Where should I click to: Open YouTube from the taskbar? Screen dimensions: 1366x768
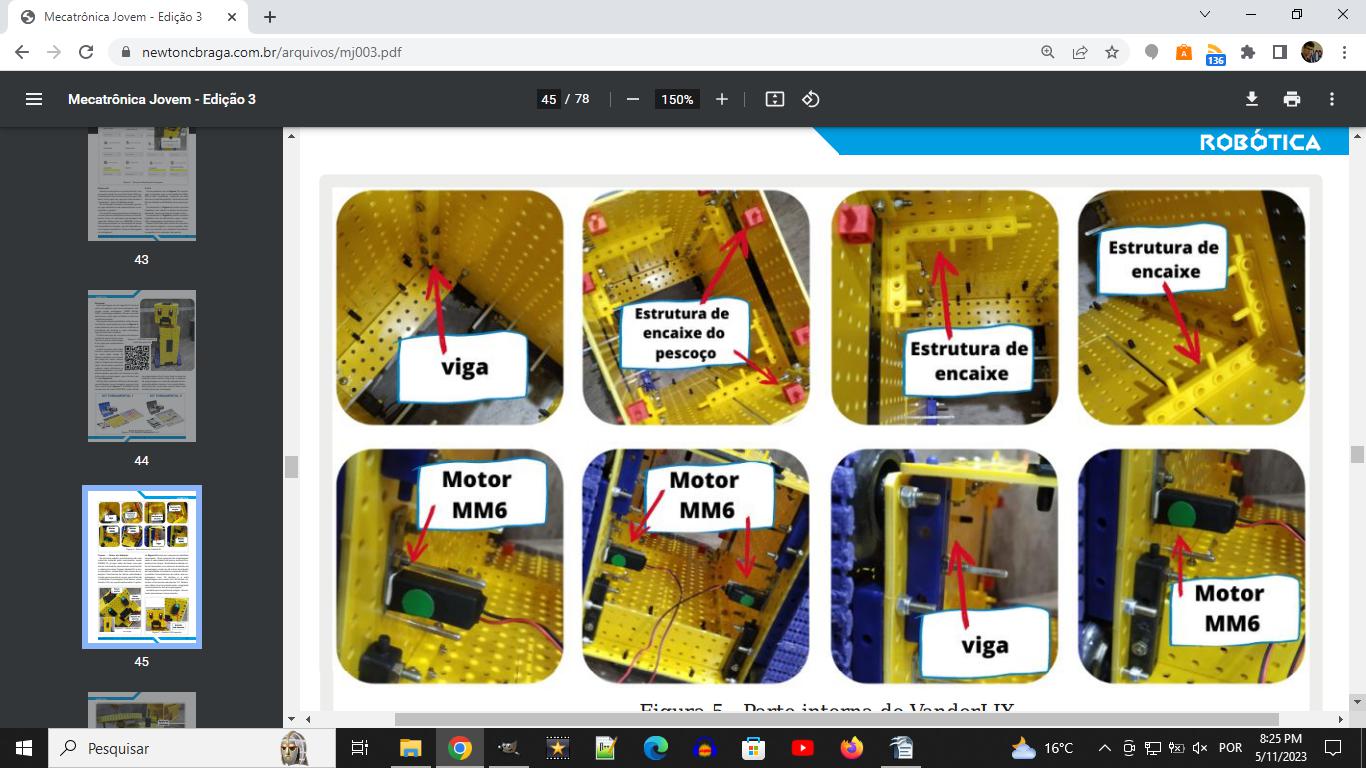tap(802, 748)
